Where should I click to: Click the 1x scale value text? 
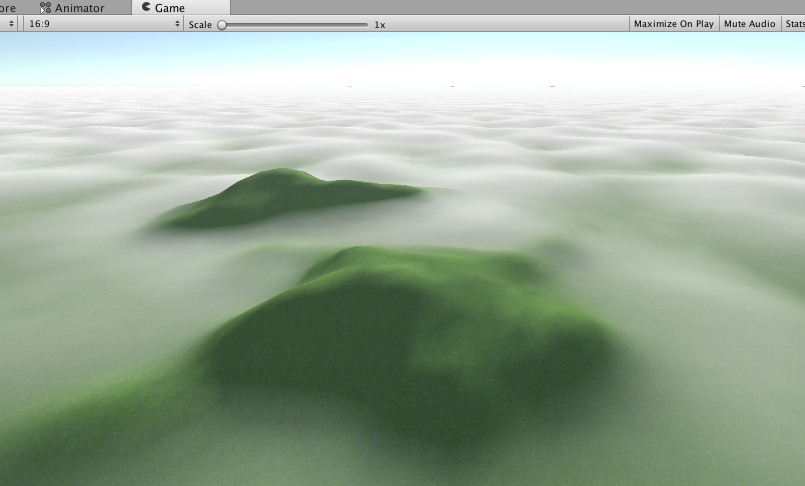tap(379, 25)
